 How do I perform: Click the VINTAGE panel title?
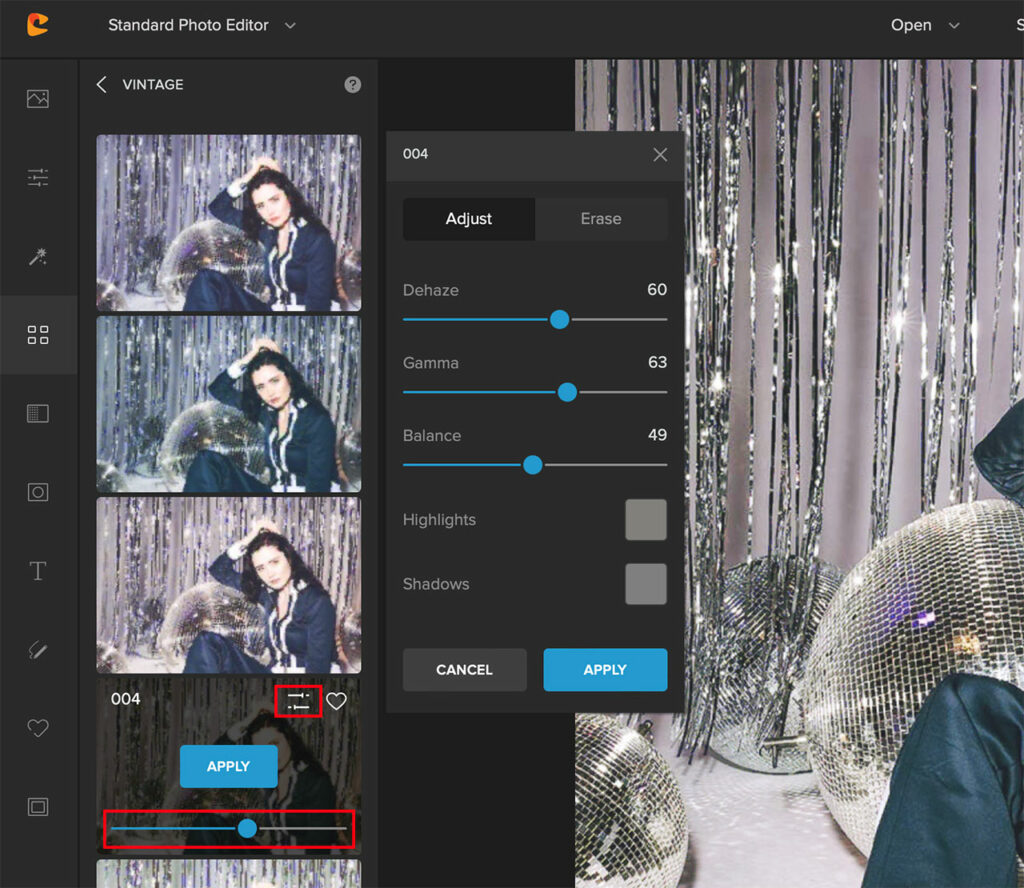pyautogui.click(x=153, y=84)
